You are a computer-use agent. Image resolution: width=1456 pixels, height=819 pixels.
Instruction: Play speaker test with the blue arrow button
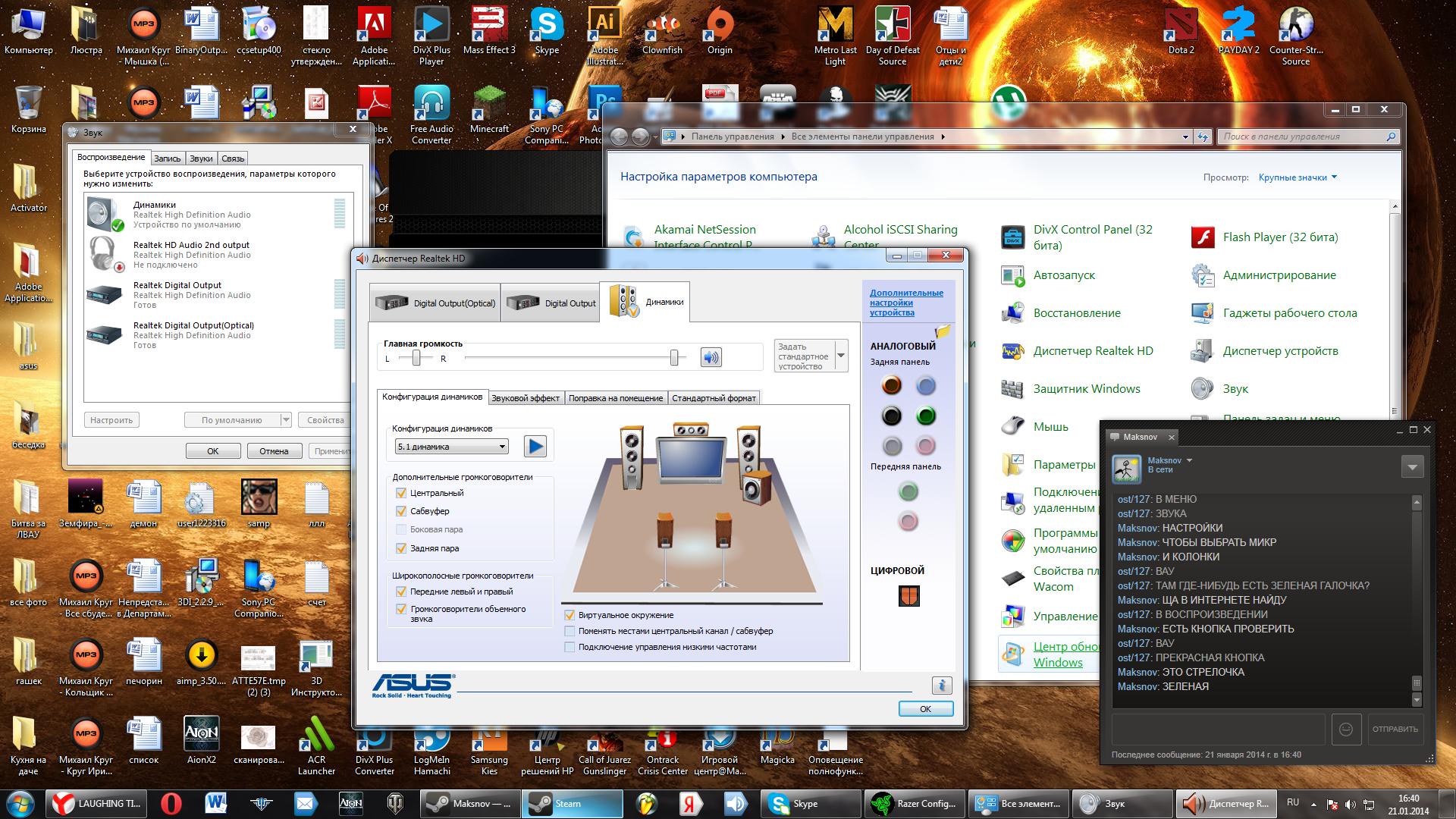tap(535, 446)
